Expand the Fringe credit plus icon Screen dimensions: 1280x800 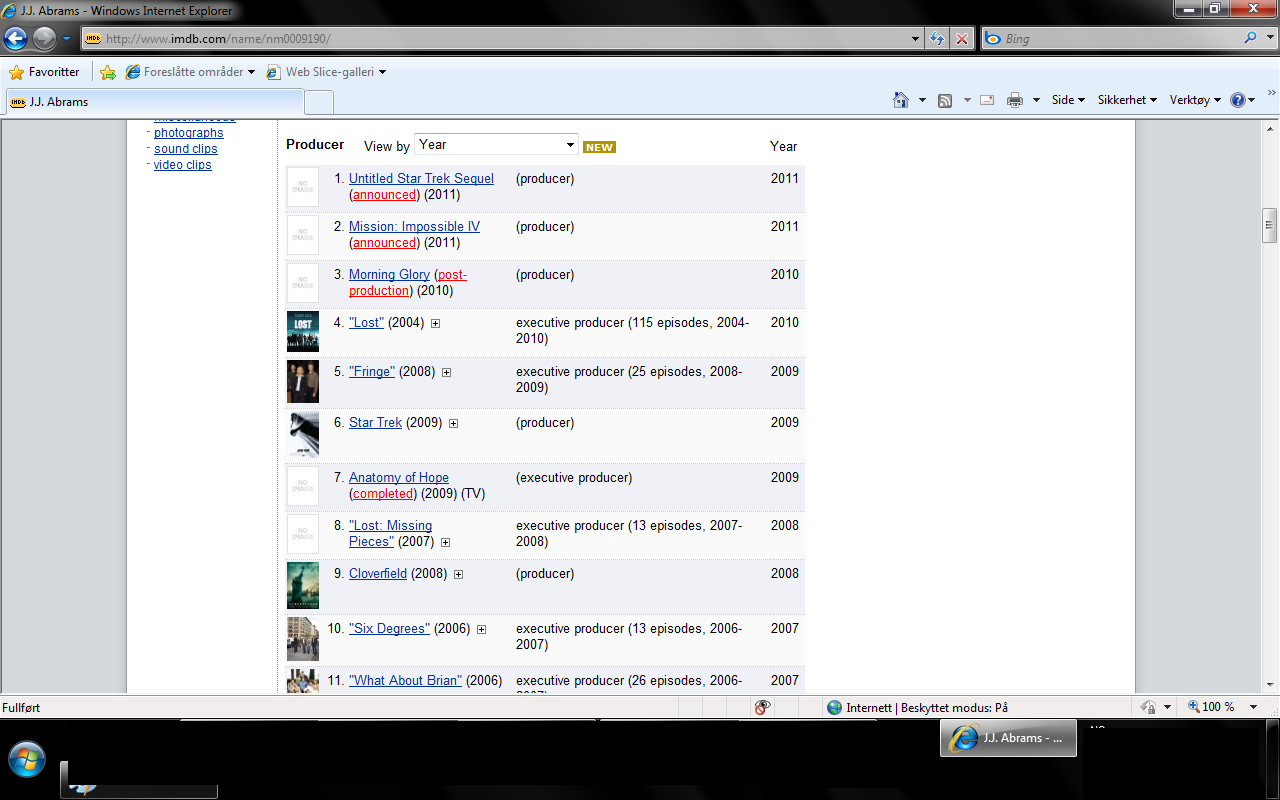point(446,372)
